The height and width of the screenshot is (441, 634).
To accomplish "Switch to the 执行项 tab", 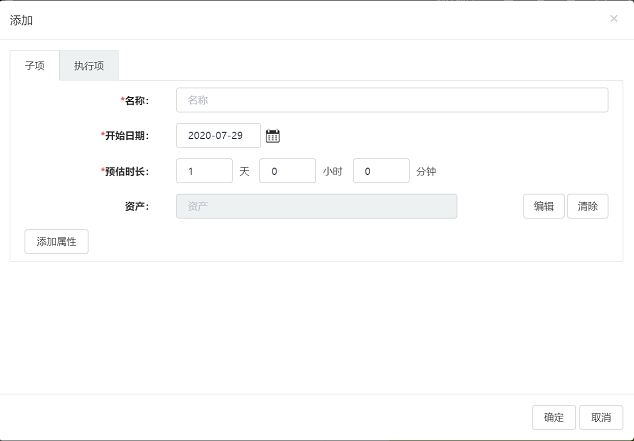I will (89, 66).
